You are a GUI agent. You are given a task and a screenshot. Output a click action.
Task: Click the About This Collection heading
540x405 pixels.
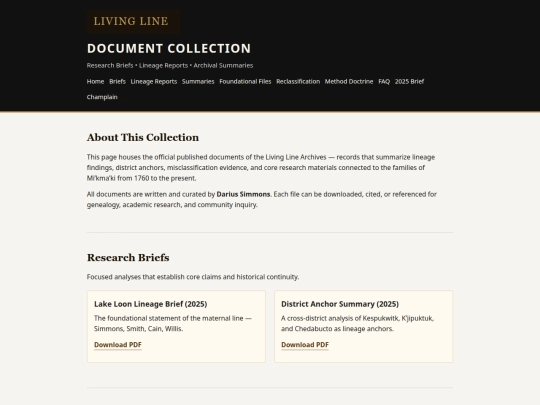click(143, 137)
